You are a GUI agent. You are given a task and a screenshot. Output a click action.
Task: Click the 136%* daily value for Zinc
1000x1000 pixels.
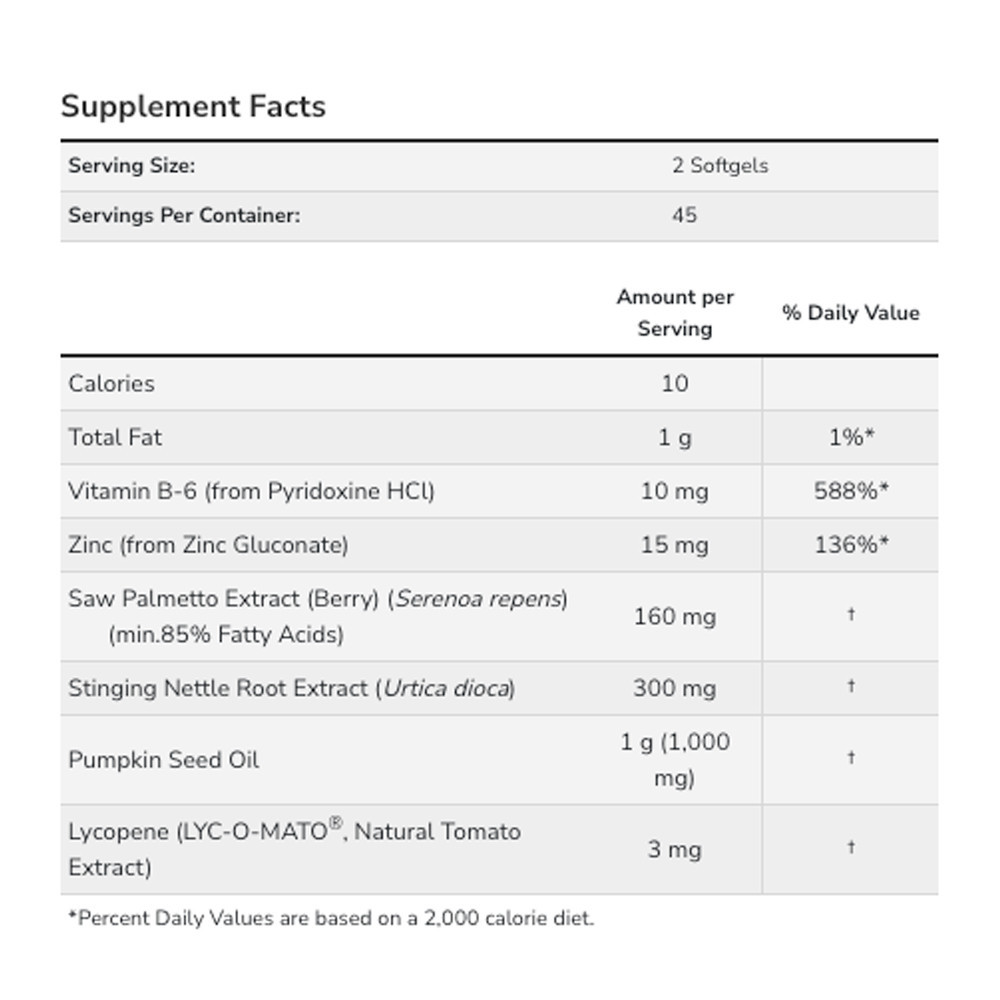point(851,545)
